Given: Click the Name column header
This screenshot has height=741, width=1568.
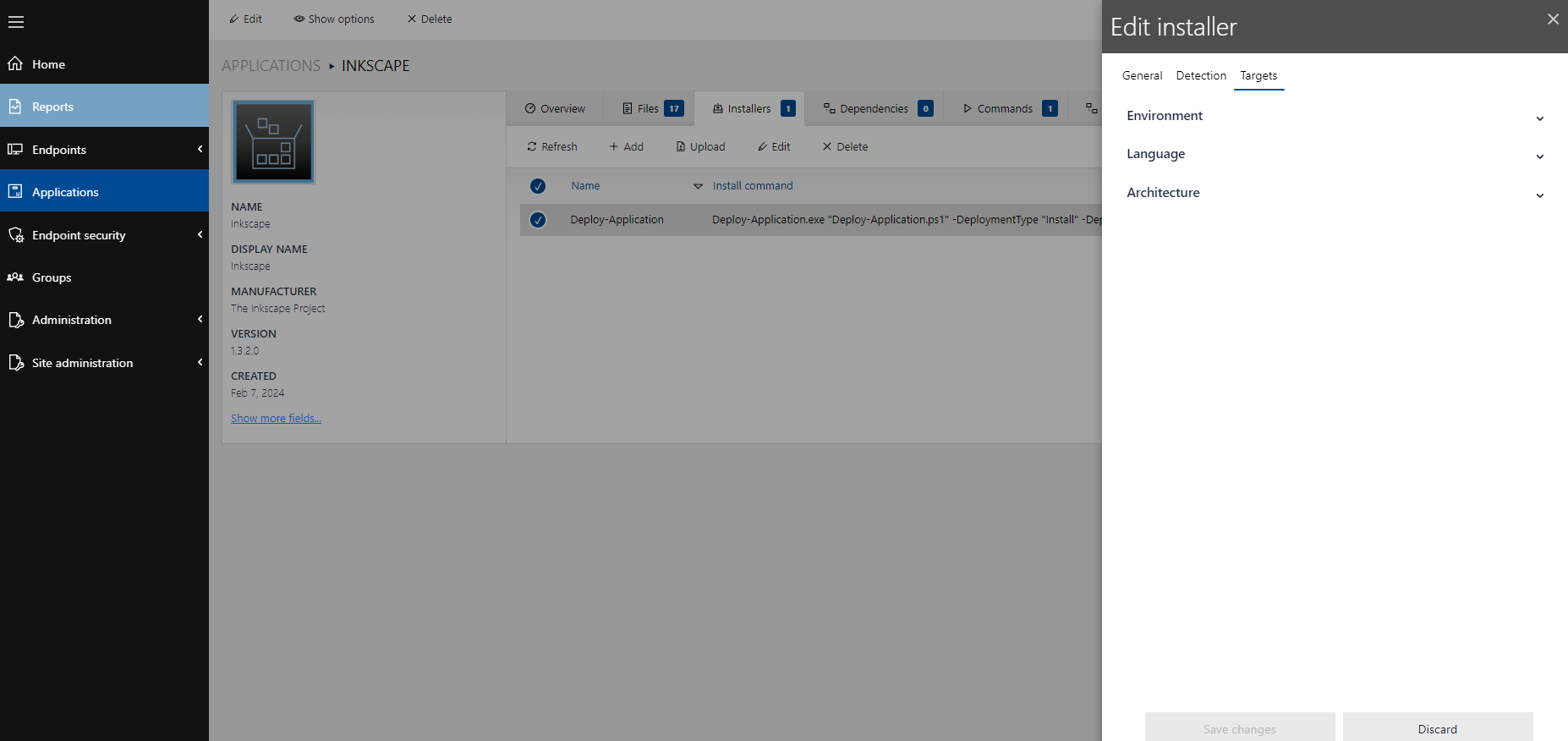Looking at the screenshot, I should tap(585, 185).
